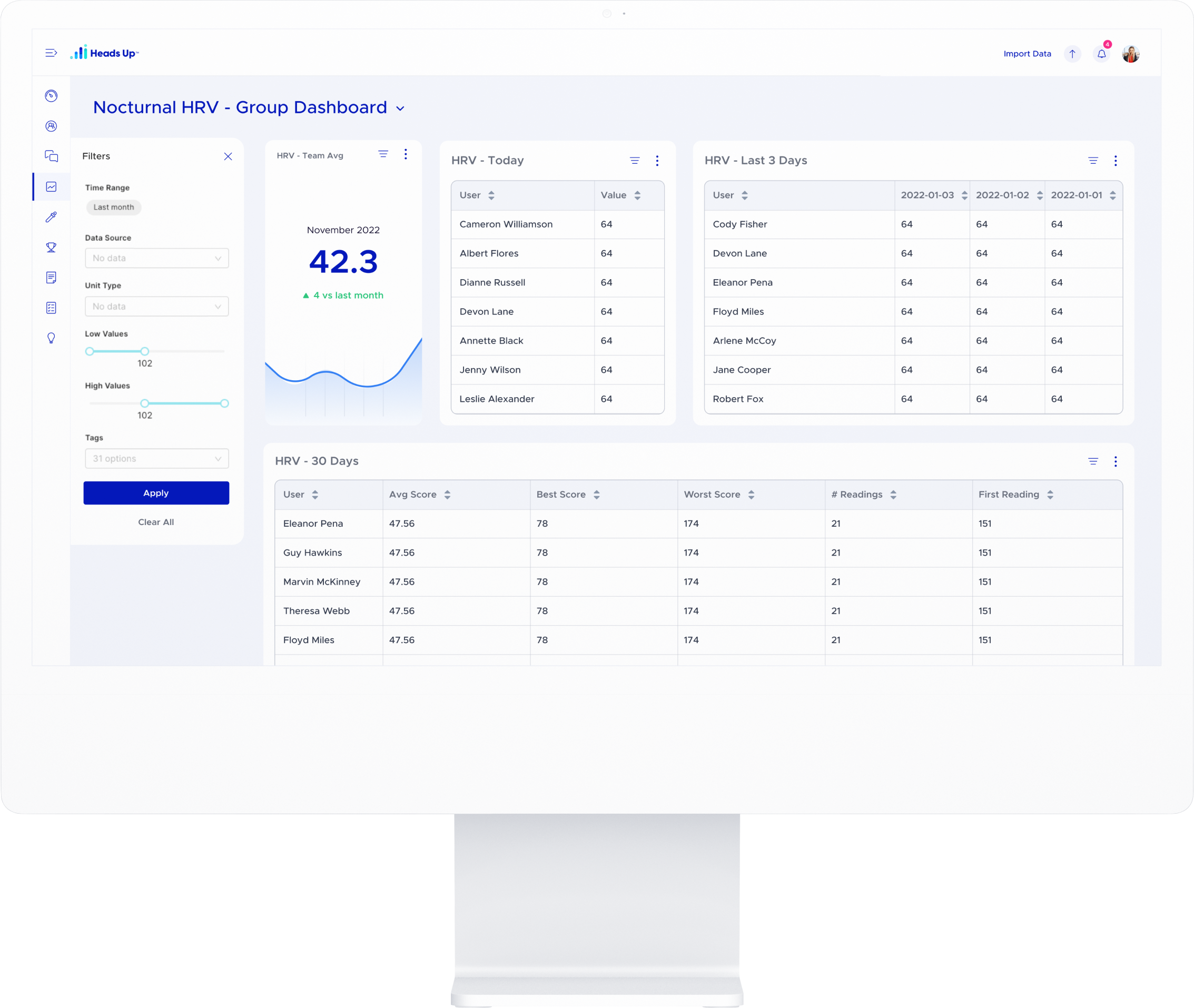Open the notes document sidebar icon
Viewport: 1194px width, 1008px height.
52,278
